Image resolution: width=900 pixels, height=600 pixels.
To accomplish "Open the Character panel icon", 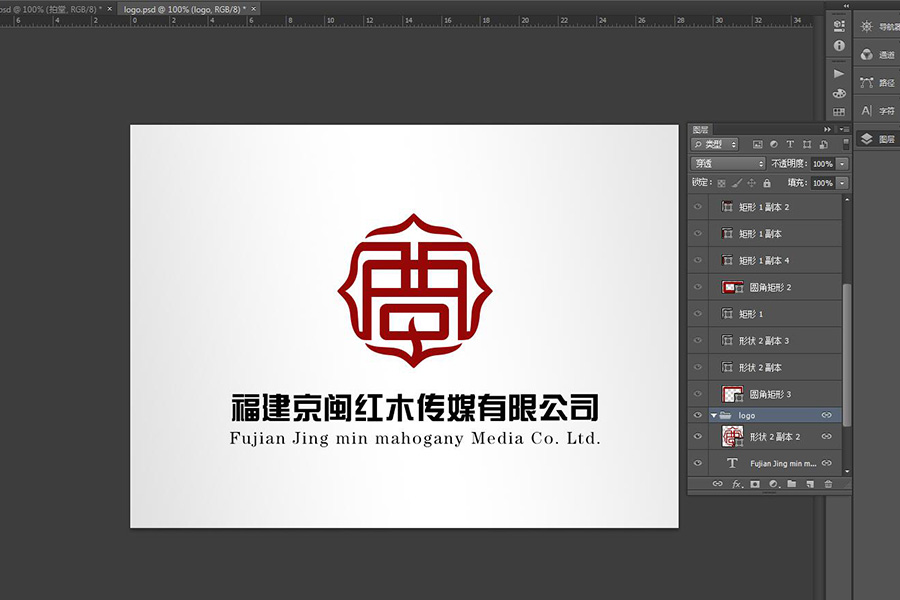I will (866, 110).
